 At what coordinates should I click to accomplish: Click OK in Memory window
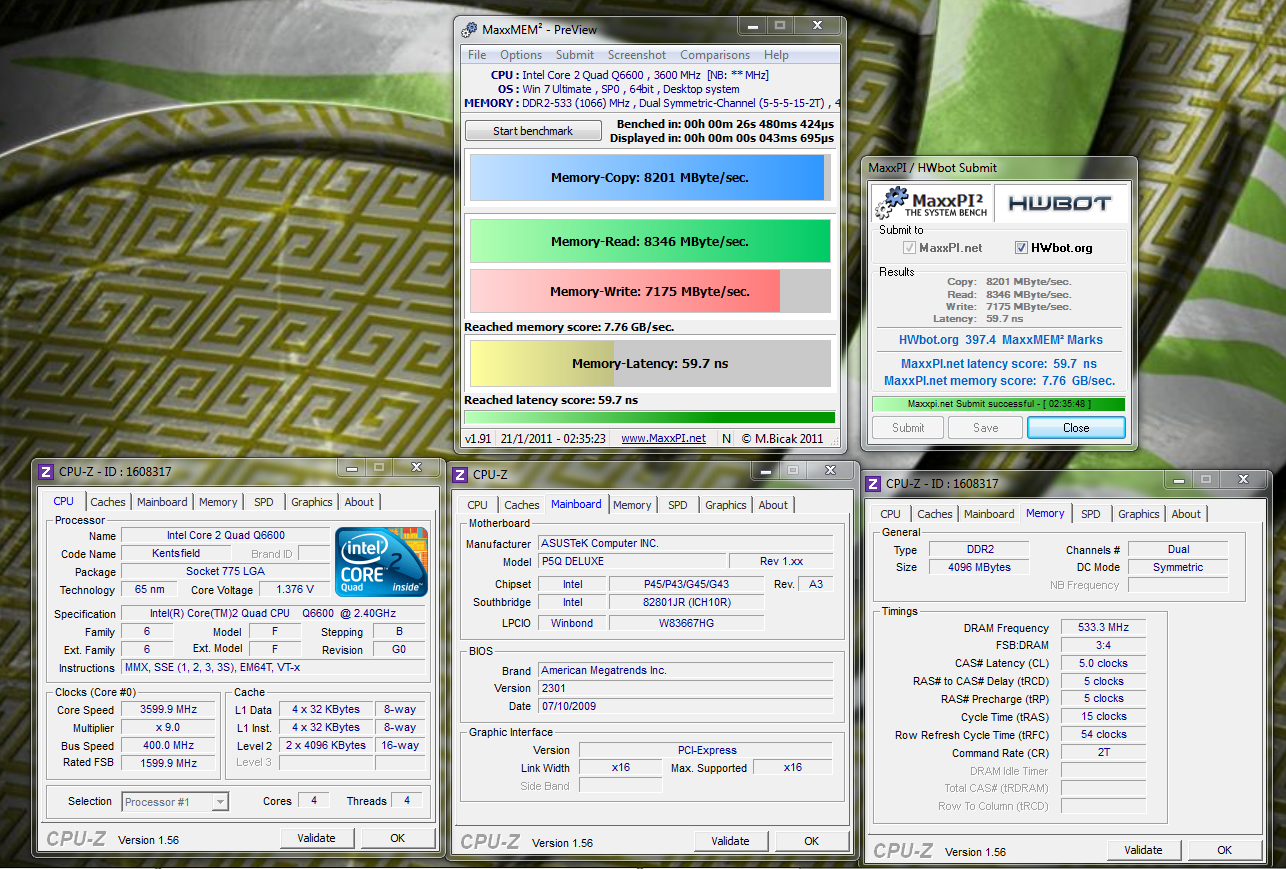click(x=1224, y=850)
